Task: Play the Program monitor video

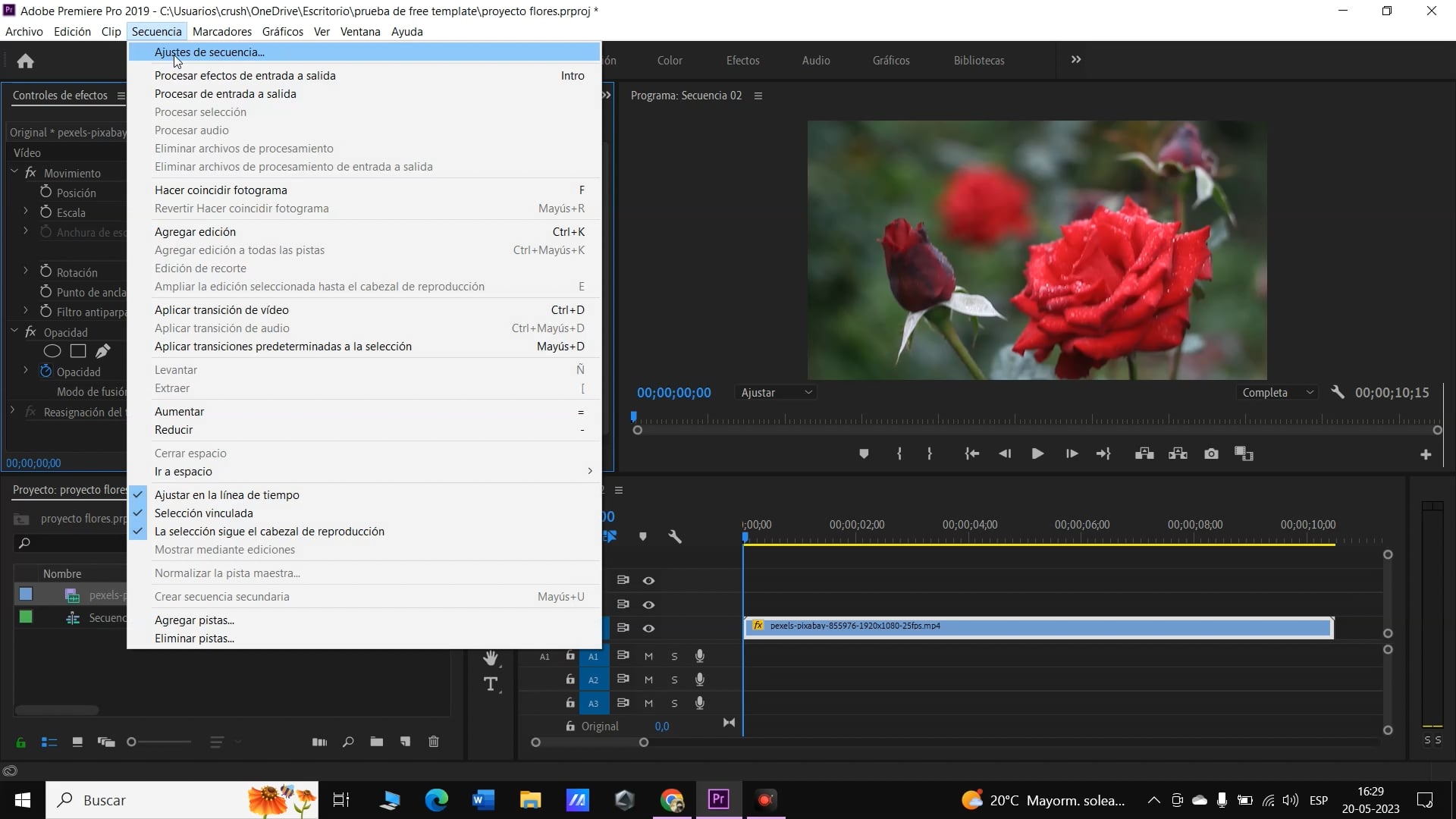Action: (1037, 453)
